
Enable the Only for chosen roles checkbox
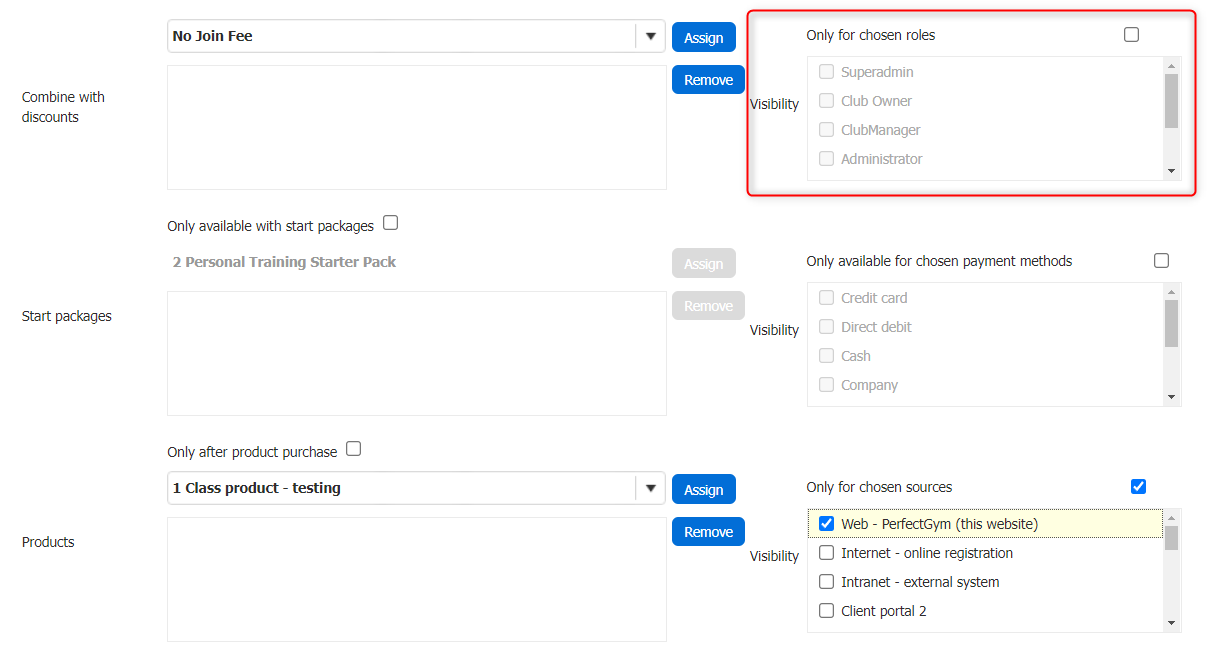(1131, 35)
